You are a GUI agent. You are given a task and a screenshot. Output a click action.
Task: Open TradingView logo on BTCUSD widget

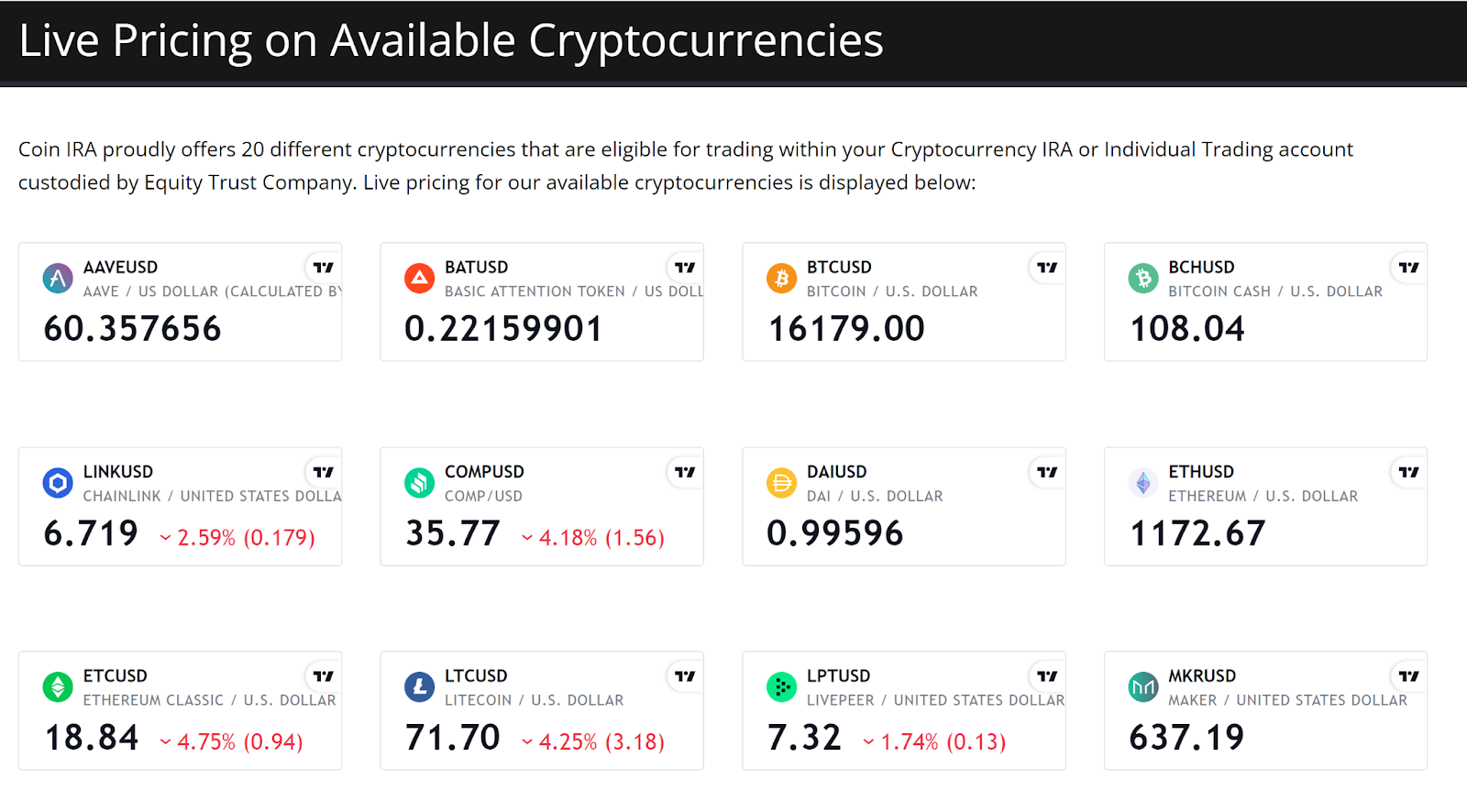point(1047,268)
